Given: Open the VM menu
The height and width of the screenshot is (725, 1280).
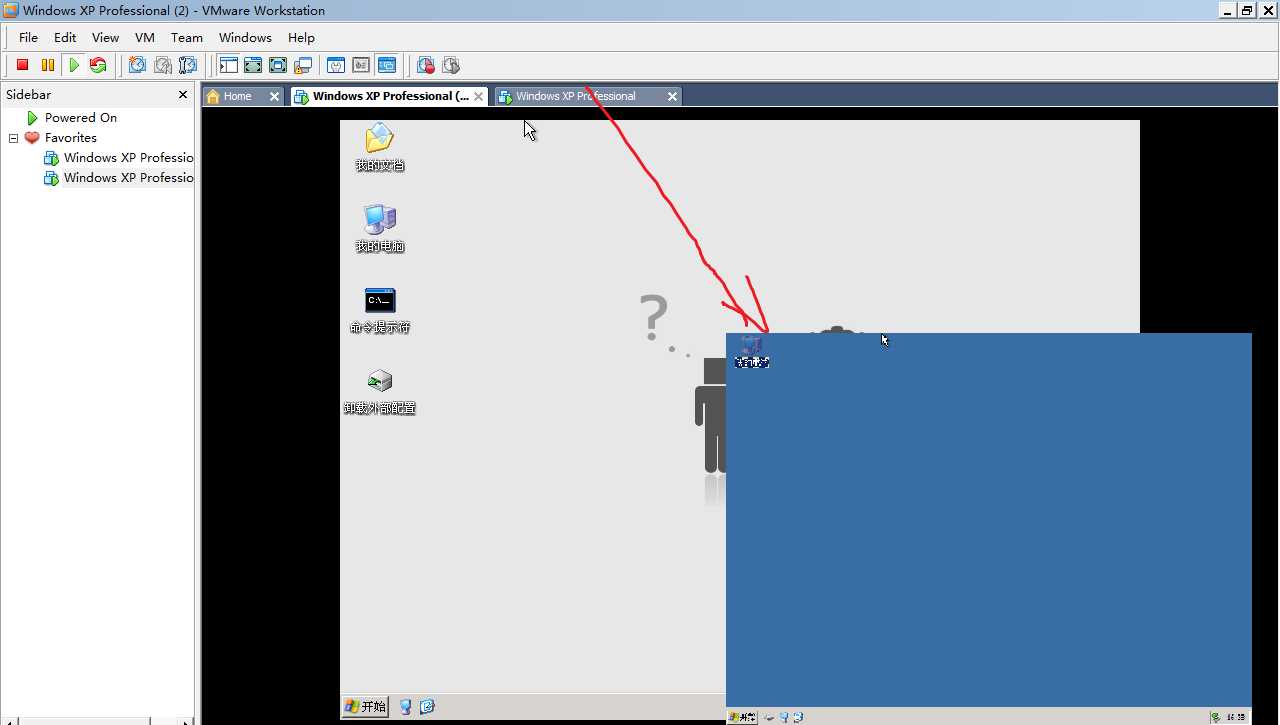Looking at the screenshot, I should click(145, 37).
